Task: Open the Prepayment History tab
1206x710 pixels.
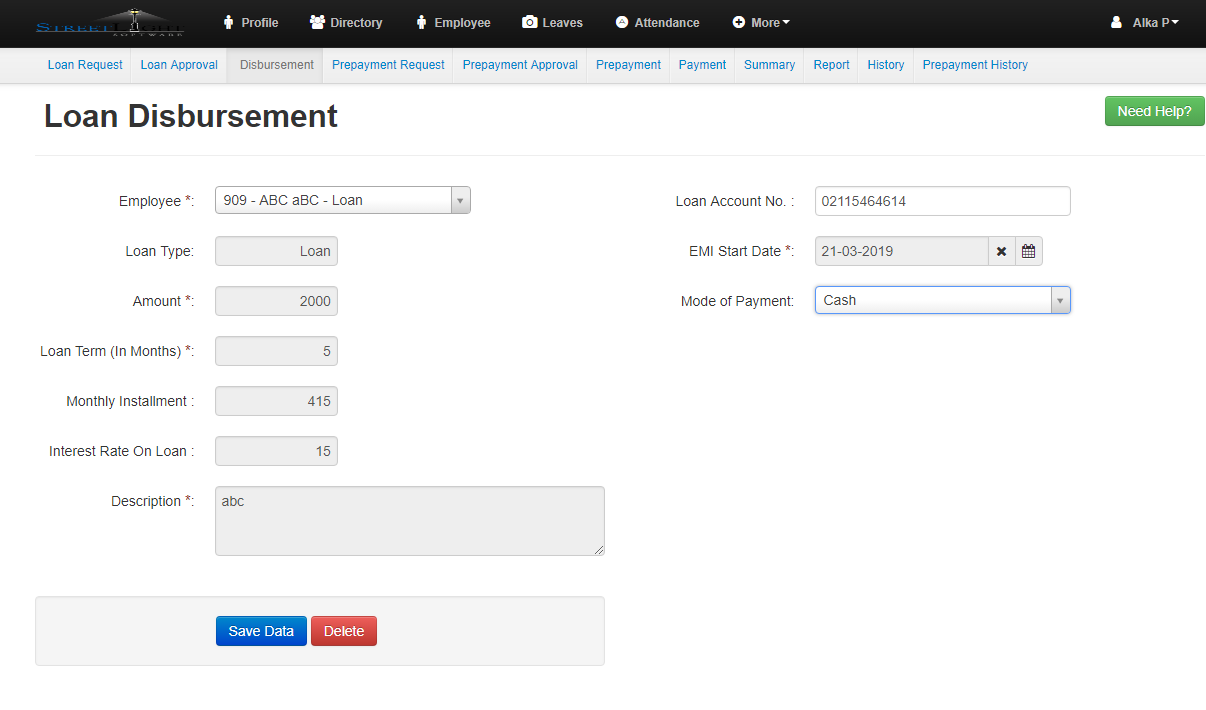Action: 975,65
